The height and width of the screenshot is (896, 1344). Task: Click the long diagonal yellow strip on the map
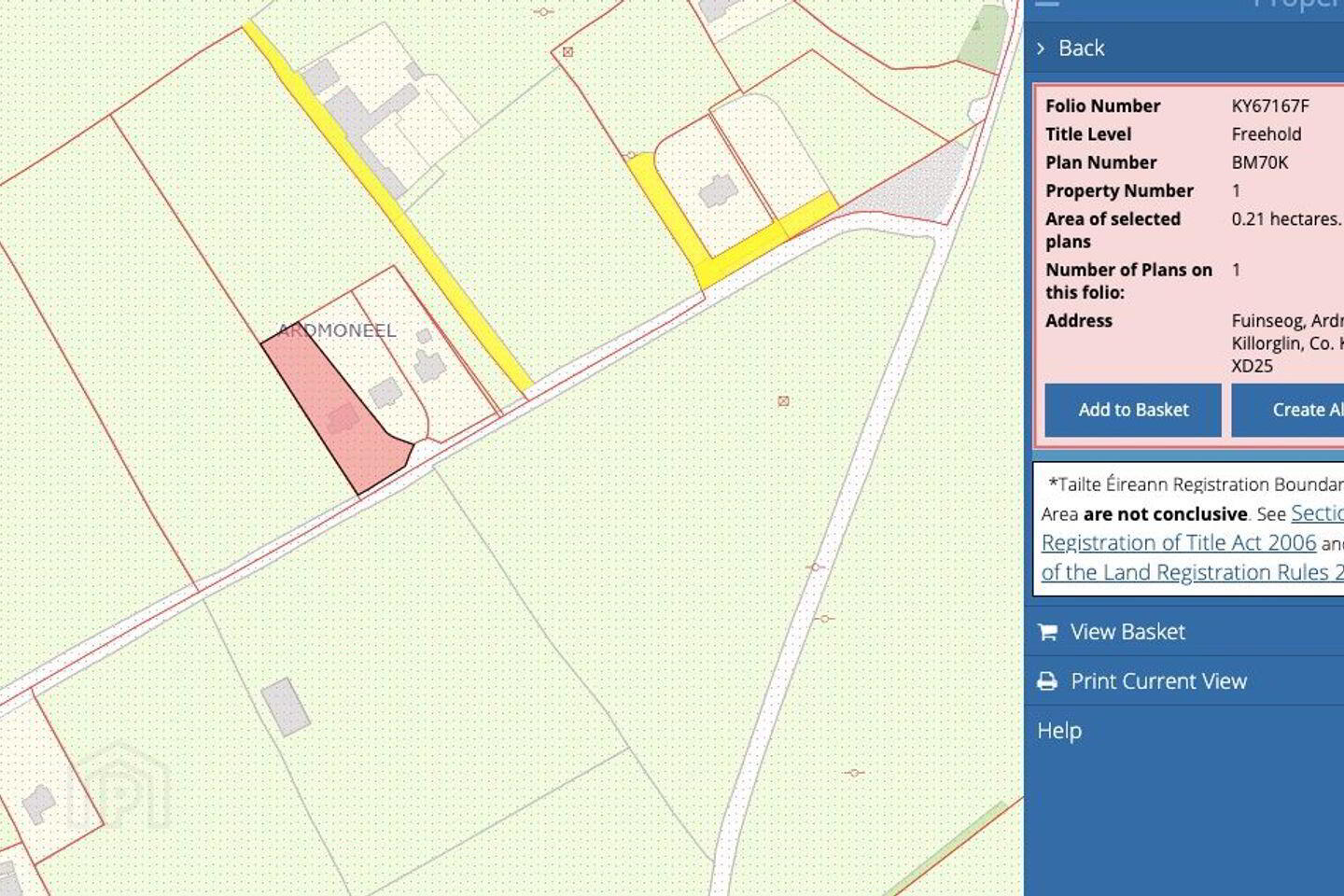pyautogui.click(x=386, y=206)
